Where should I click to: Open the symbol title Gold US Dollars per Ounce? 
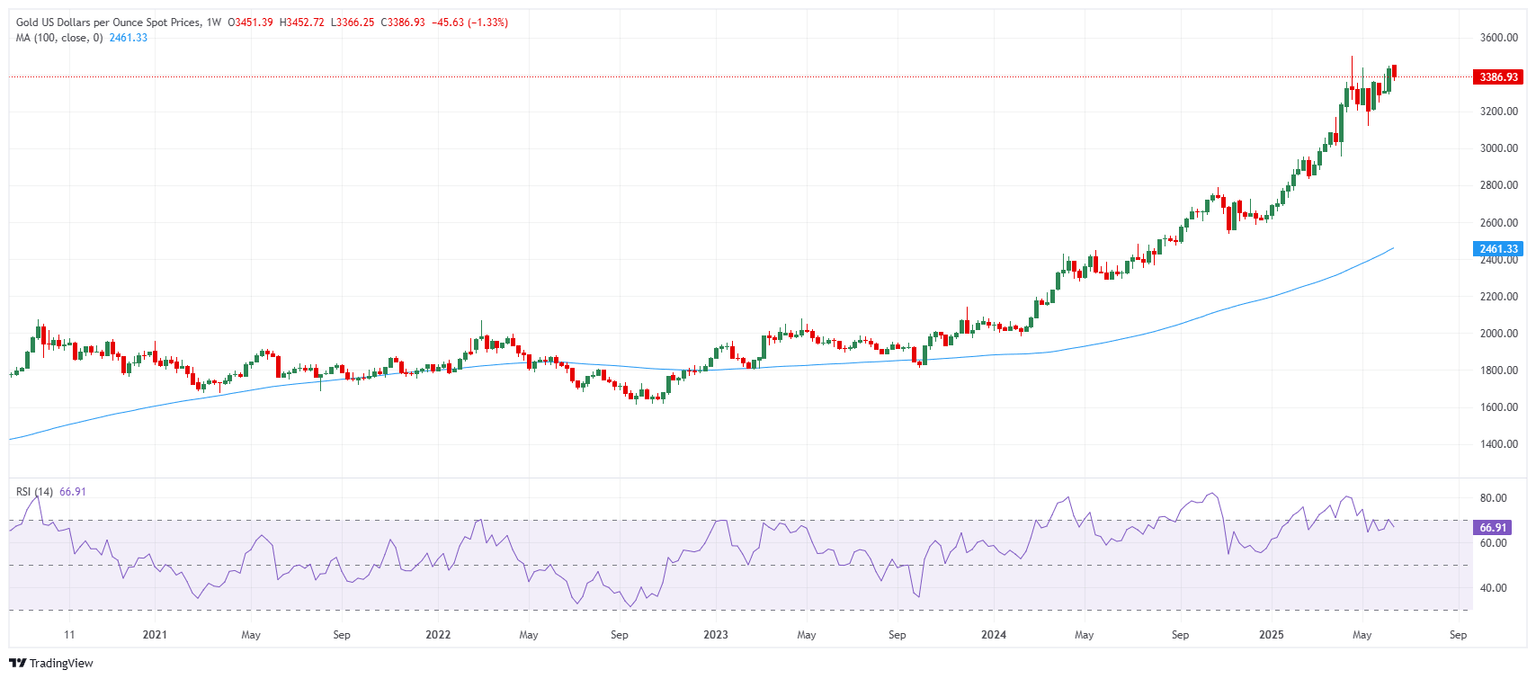(x=100, y=21)
